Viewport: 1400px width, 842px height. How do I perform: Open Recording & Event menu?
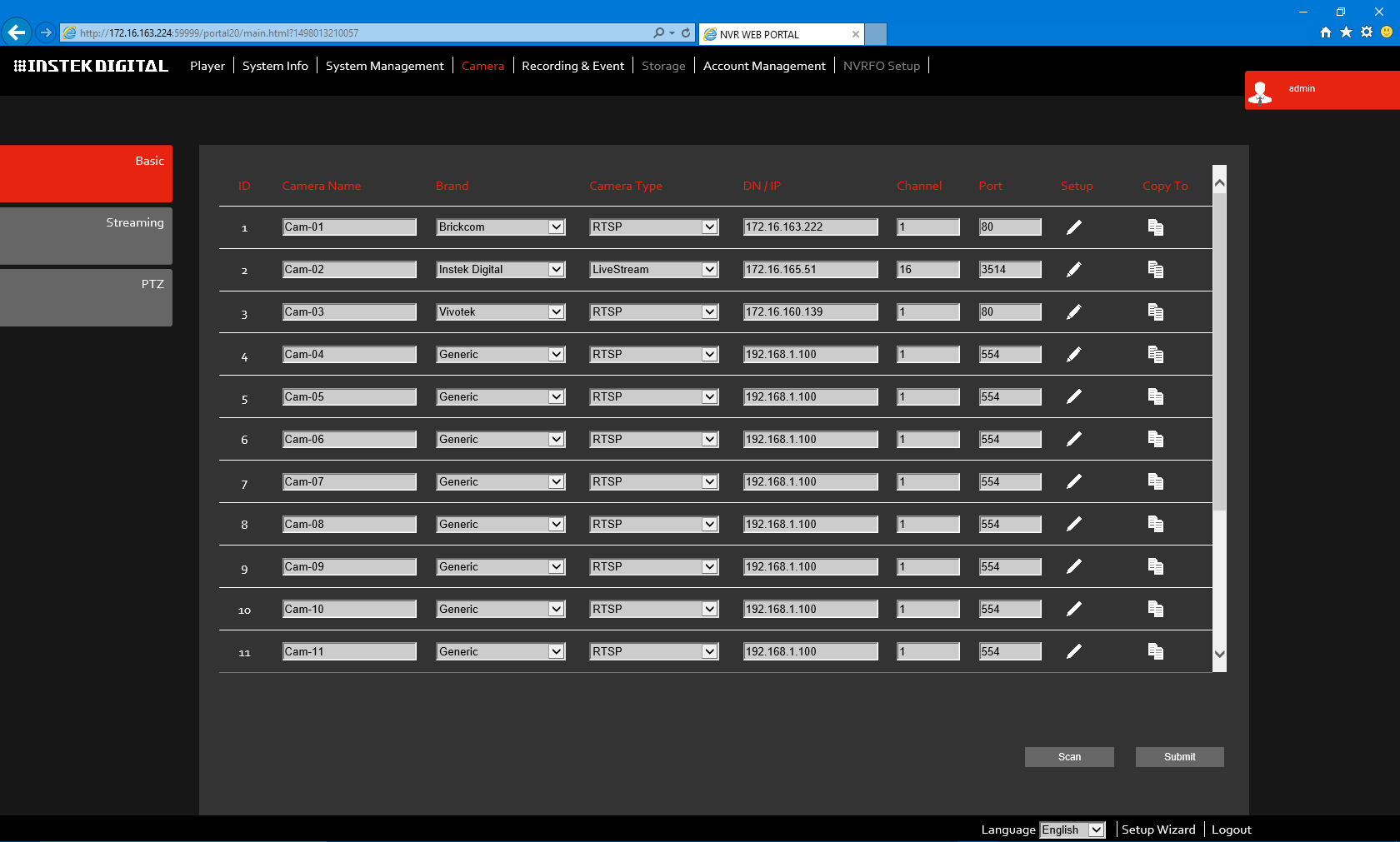pos(572,66)
